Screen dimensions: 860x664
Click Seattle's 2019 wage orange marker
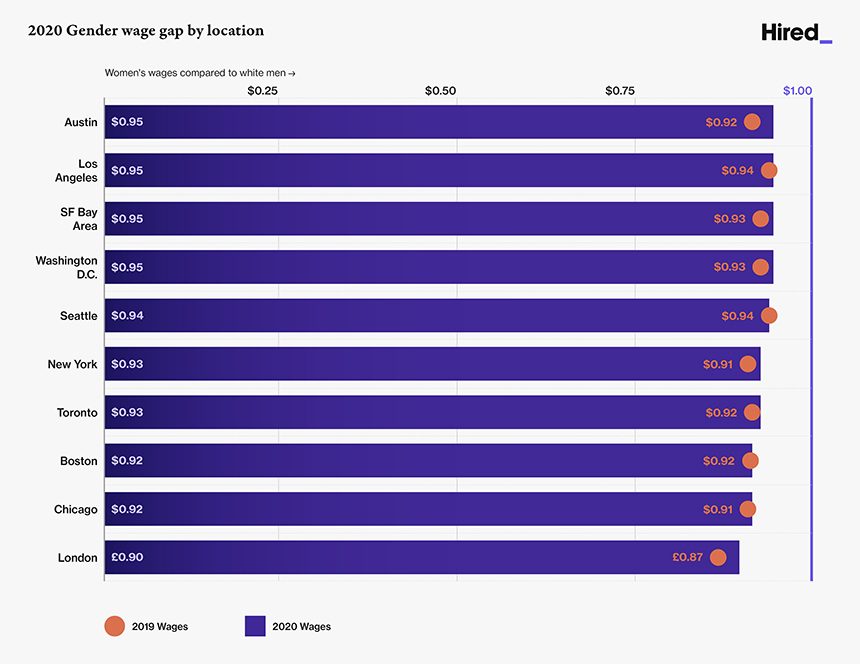pos(768,316)
